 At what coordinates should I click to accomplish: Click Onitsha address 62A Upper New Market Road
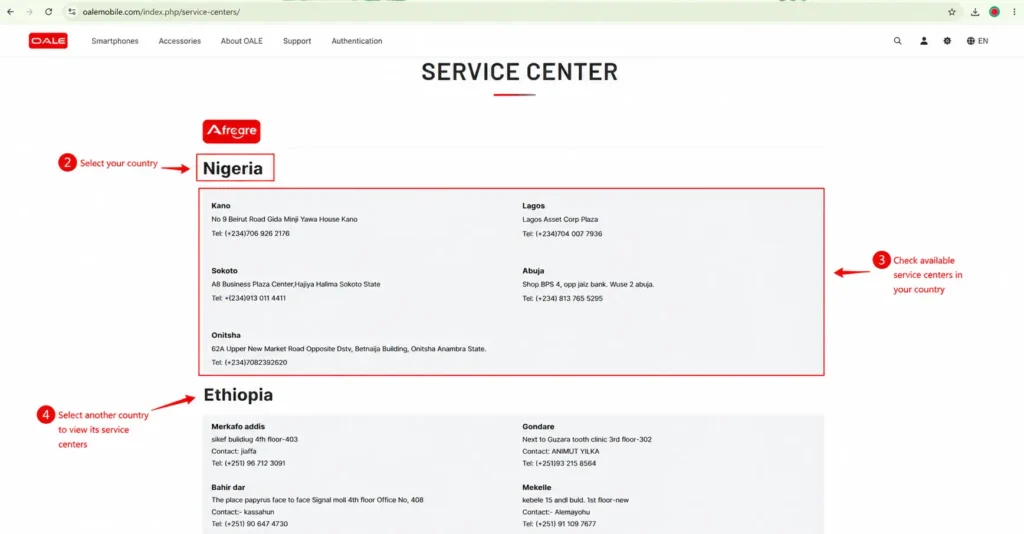pyautogui.click(x=348, y=349)
